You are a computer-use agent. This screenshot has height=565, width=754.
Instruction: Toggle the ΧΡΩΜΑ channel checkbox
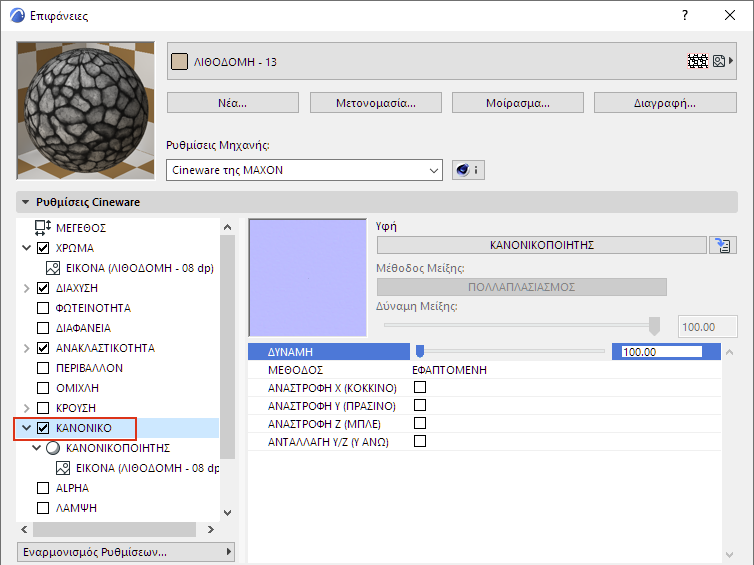pos(43,248)
